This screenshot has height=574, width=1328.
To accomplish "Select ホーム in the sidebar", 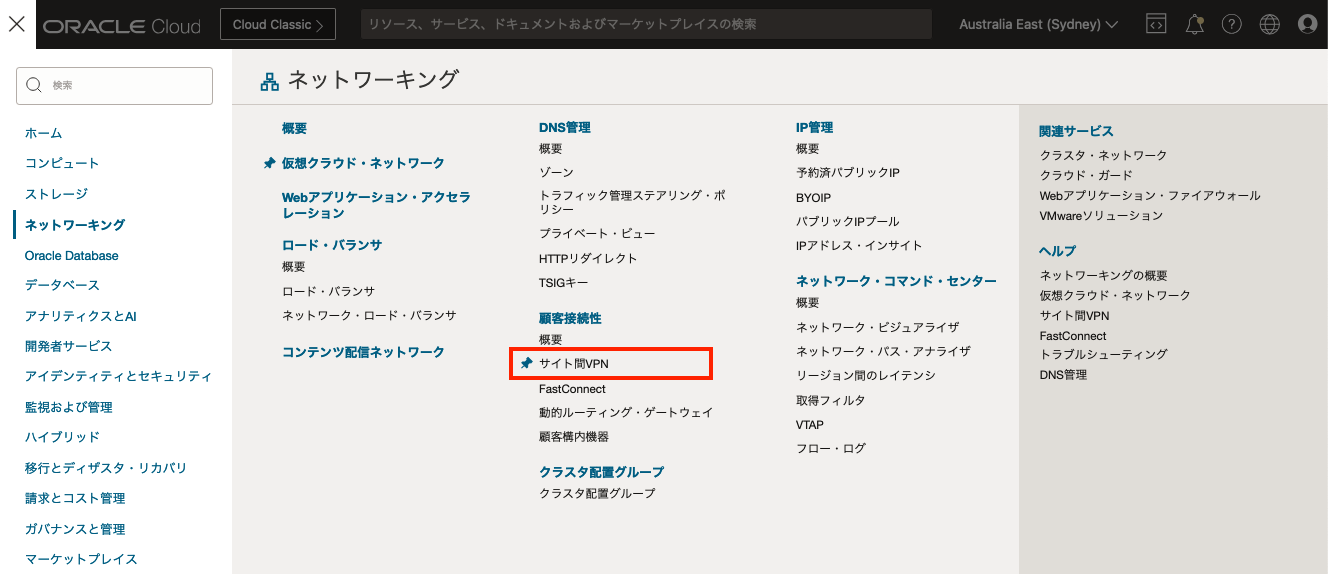I will tap(43, 133).
